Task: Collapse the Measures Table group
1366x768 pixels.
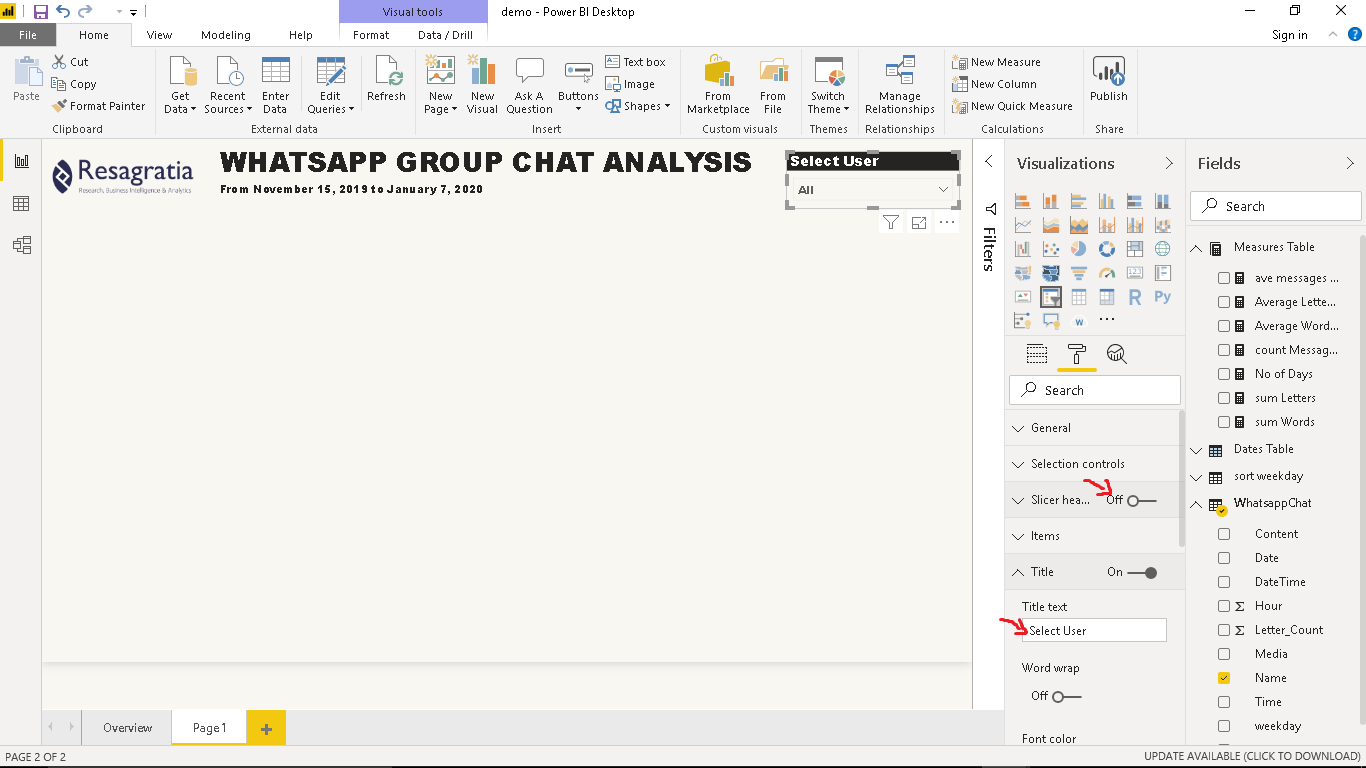Action: [x=1196, y=248]
